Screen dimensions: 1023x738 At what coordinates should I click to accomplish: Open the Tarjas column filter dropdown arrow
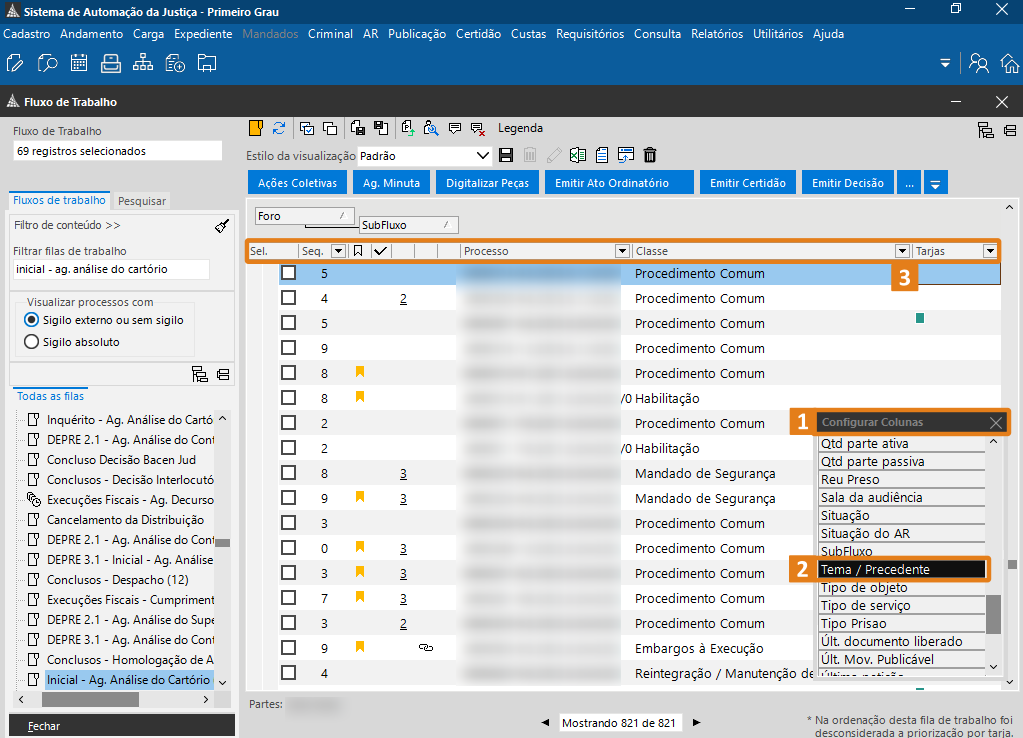pyautogui.click(x=990, y=251)
